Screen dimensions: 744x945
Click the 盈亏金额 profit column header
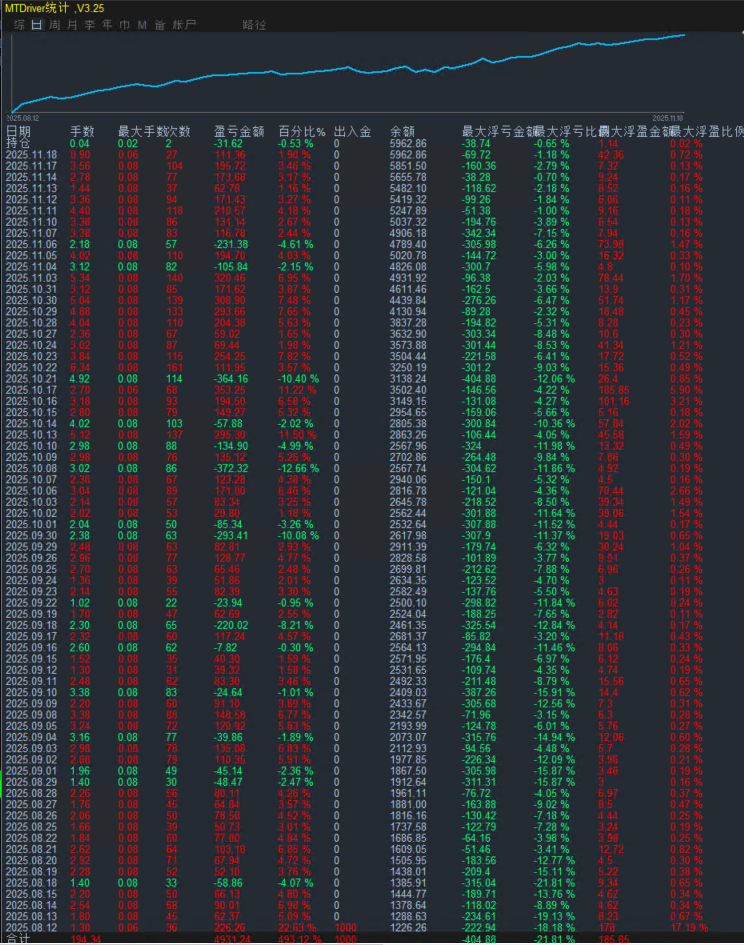click(x=239, y=131)
